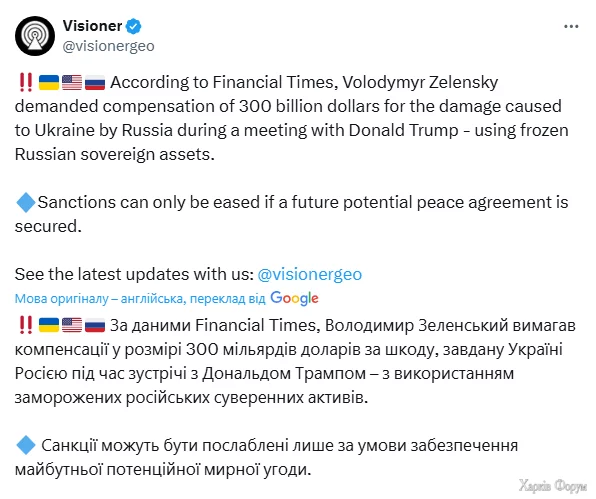Click the Ukraine flag emoji in English post
596x499 pixels.
(x=49, y=82)
